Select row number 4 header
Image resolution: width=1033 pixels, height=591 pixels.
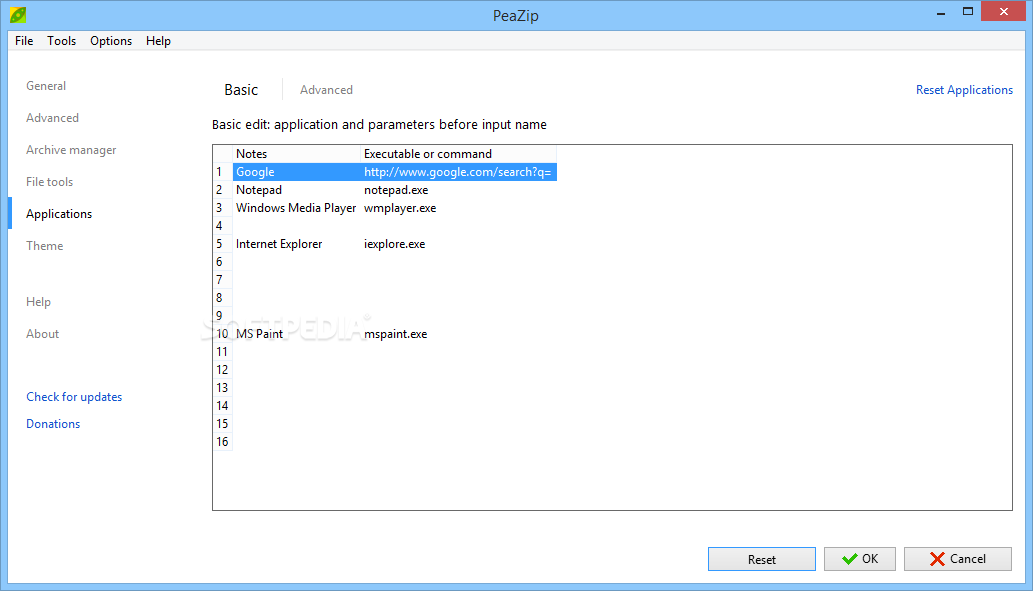[223, 226]
